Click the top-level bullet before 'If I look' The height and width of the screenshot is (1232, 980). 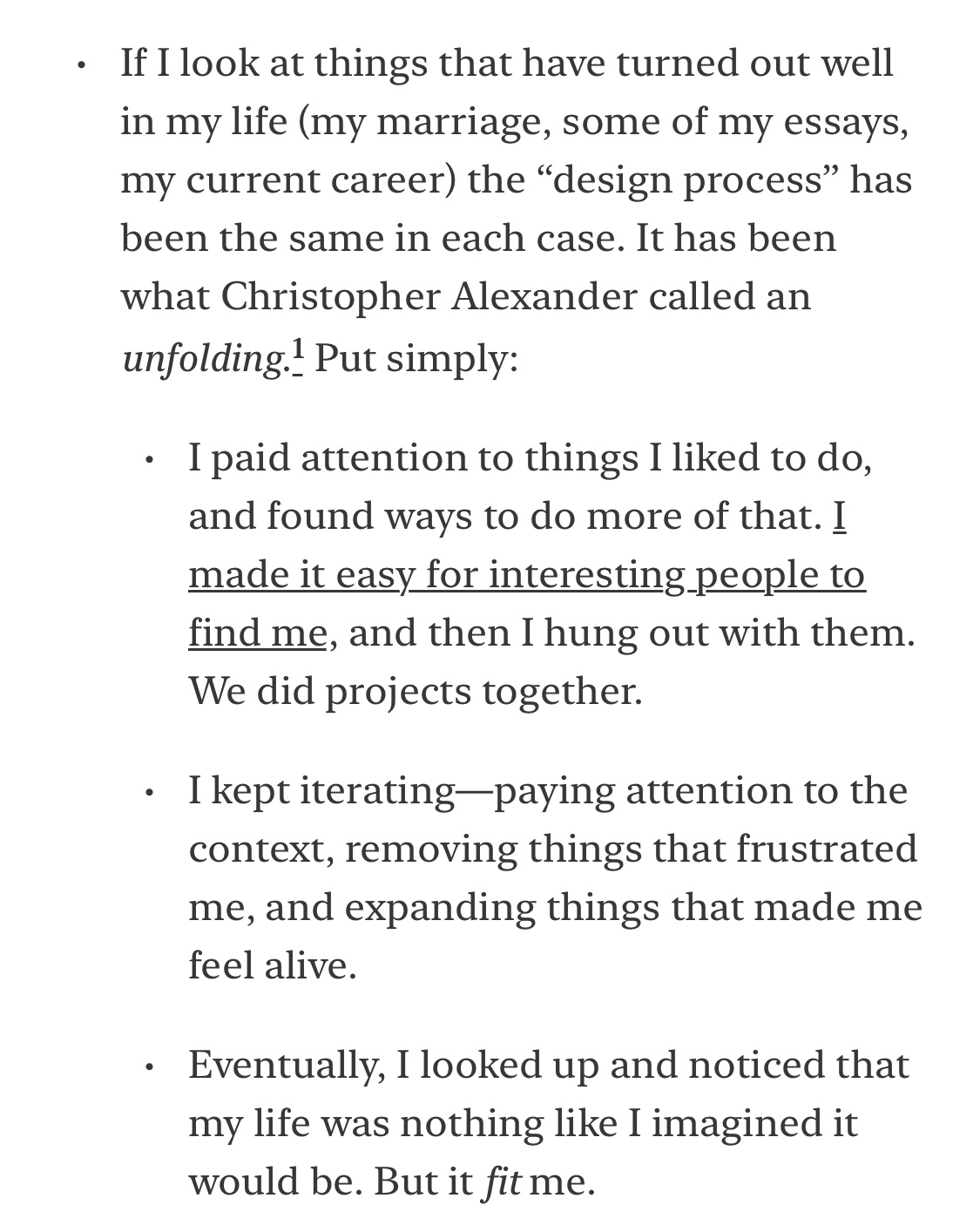pyautogui.click(x=82, y=66)
